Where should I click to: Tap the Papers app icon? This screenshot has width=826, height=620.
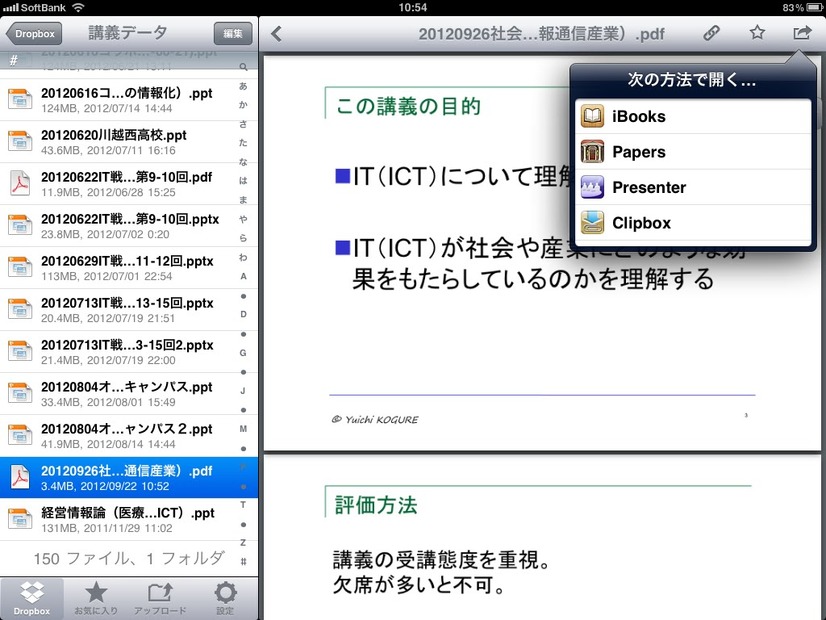[592, 152]
